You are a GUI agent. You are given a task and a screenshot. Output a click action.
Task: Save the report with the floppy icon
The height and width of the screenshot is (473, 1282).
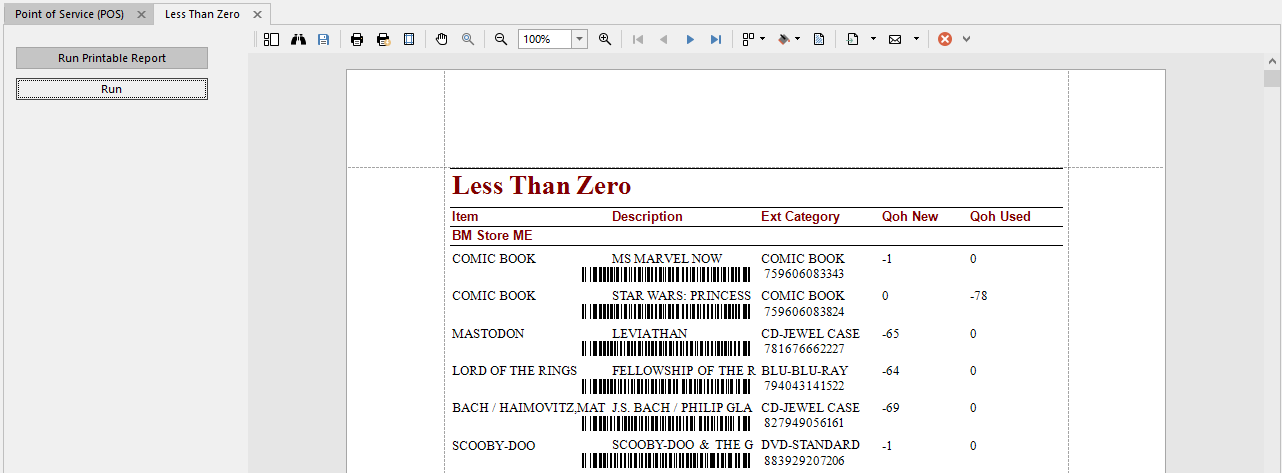coord(323,39)
